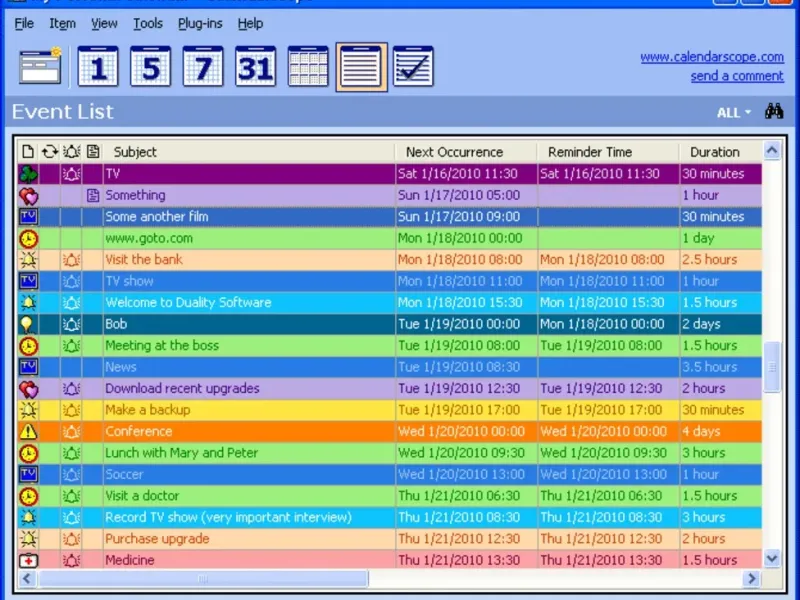
Task: Click the send a comment link
Action: 737,76
